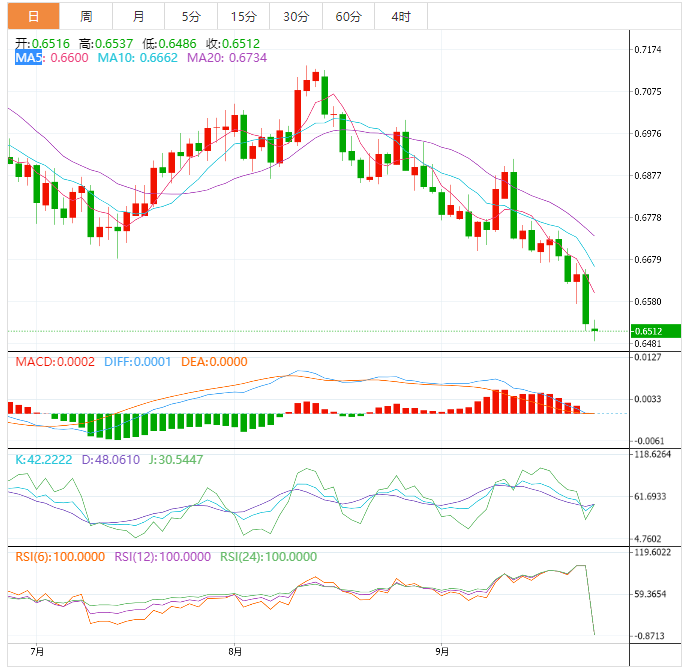The image size is (690, 672).
Task: Click the 9月 date marker on time axis
Action: [441, 651]
